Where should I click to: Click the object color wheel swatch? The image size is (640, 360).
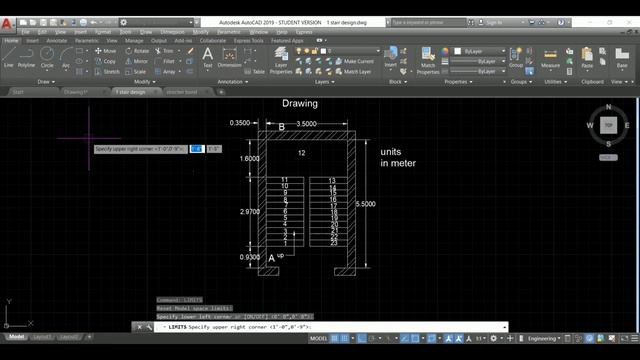(444, 51)
